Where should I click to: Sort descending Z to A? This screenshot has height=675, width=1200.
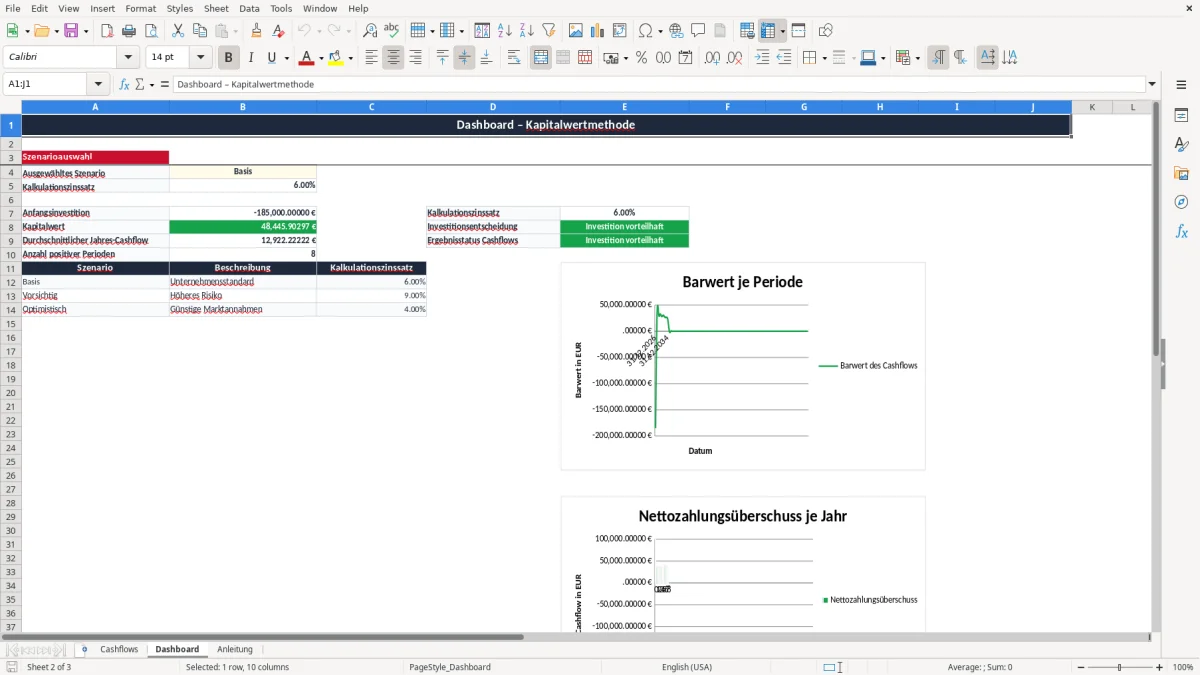(527, 31)
